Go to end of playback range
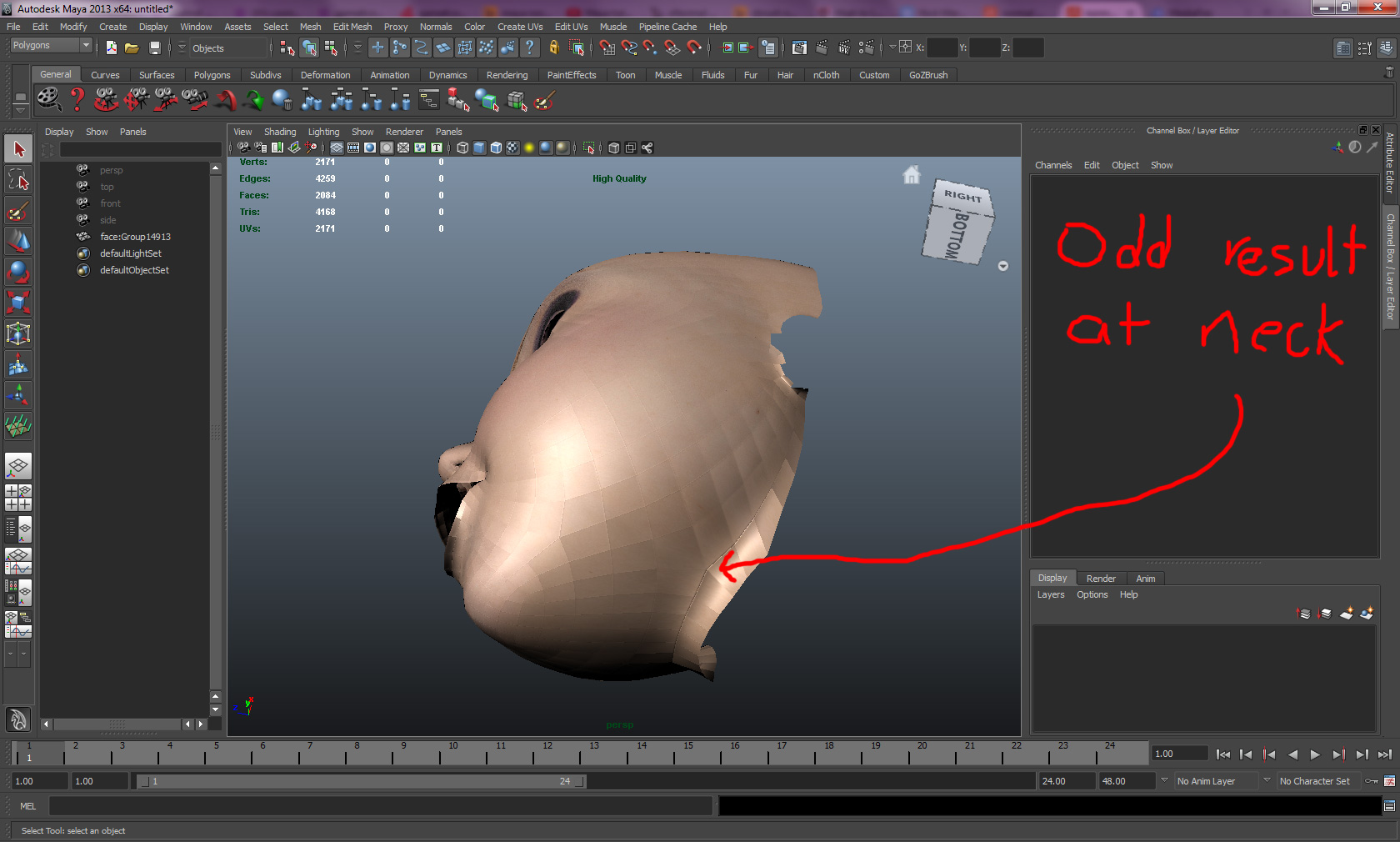The height and width of the screenshot is (842, 1400). 1384,754
